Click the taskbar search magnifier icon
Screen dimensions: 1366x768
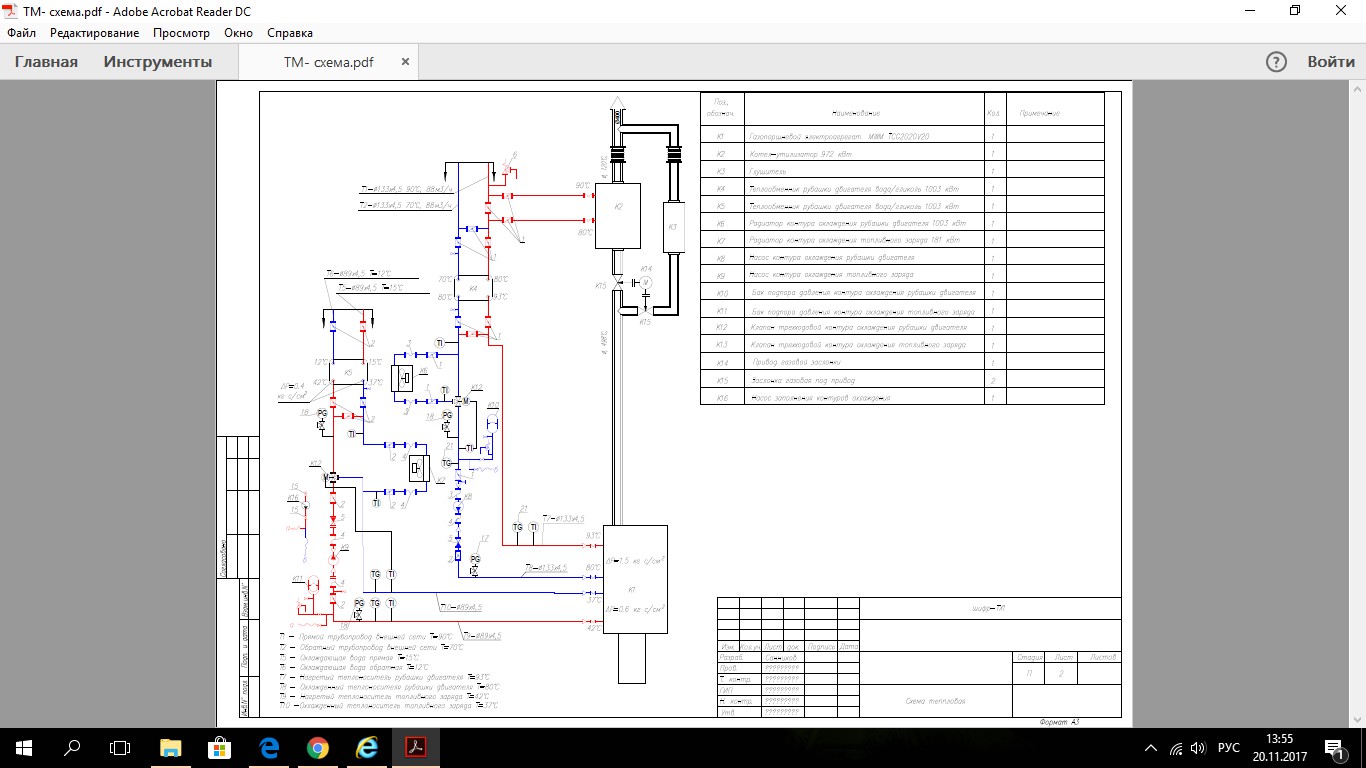tap(72, 747)
